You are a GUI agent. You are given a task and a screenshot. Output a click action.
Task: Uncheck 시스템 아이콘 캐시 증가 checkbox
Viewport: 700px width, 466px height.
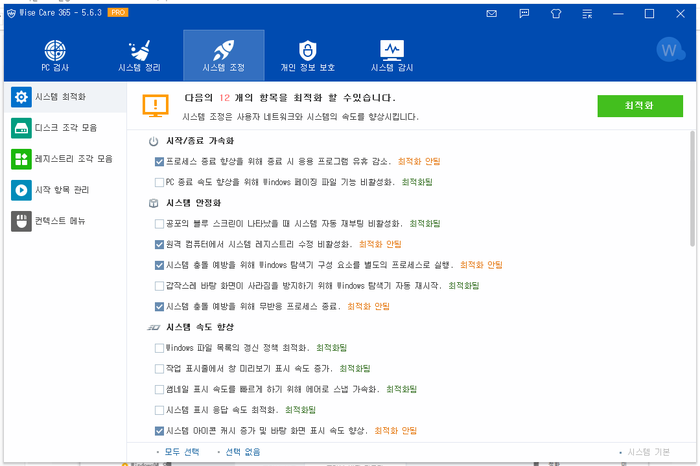159,431
